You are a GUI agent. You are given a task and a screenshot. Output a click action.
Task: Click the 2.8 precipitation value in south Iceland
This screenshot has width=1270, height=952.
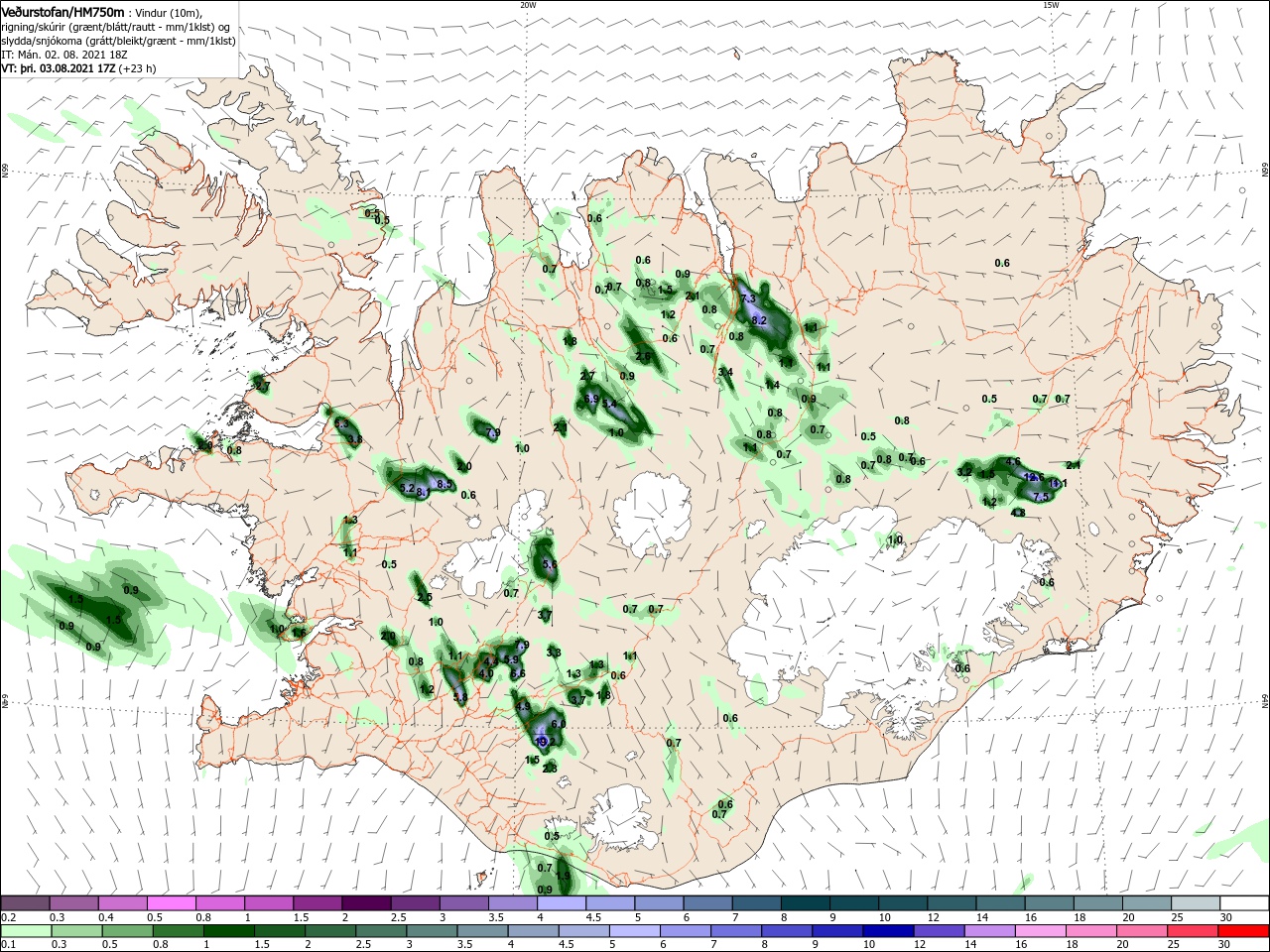tap(550, 768)
